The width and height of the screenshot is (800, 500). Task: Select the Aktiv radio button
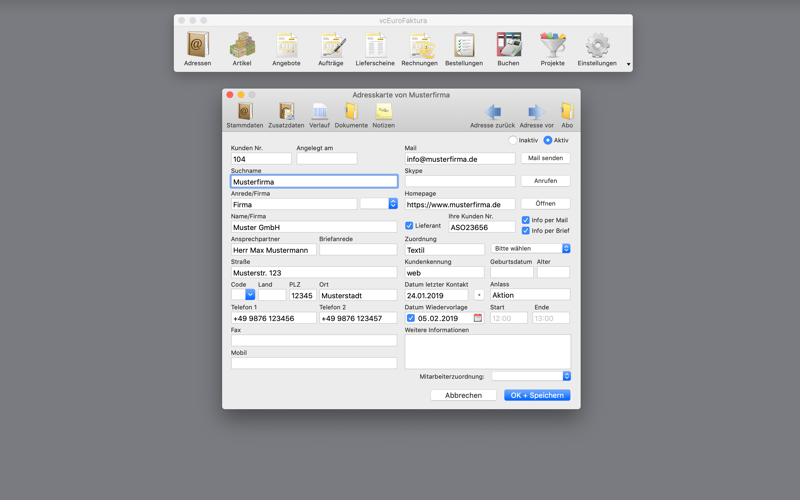pos(548,140)
